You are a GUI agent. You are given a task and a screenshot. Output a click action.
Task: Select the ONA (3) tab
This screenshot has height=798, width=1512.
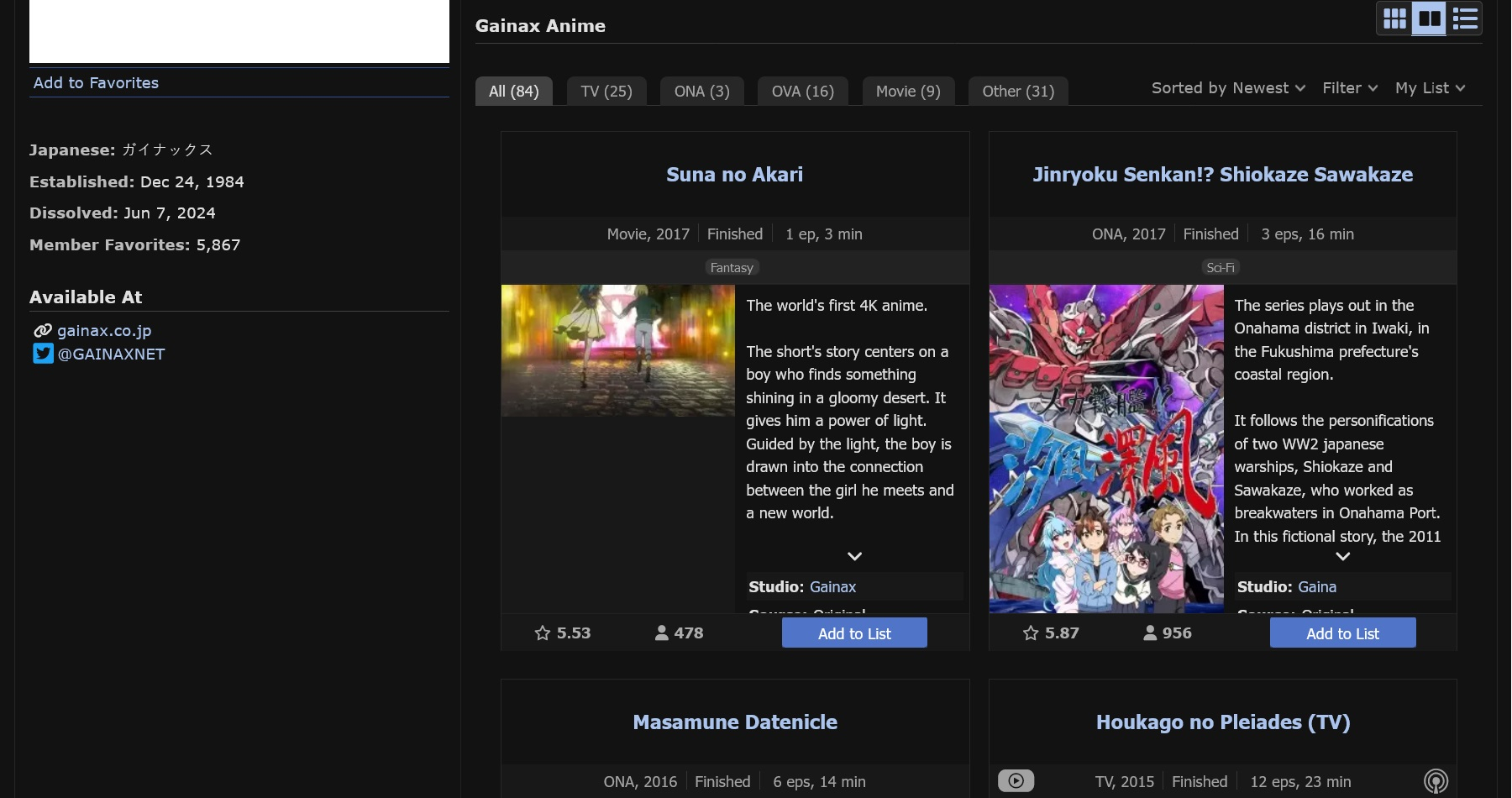[702, 91]
